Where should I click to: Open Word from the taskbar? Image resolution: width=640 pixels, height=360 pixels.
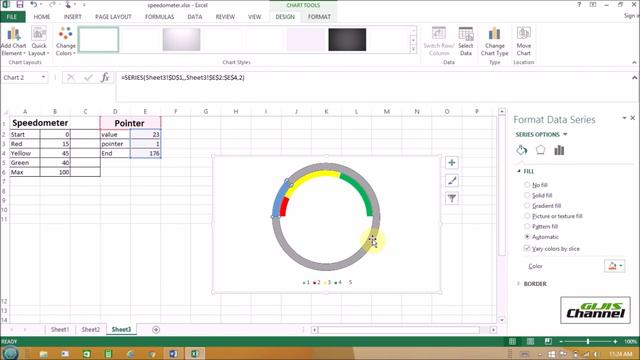pos(173,353)
